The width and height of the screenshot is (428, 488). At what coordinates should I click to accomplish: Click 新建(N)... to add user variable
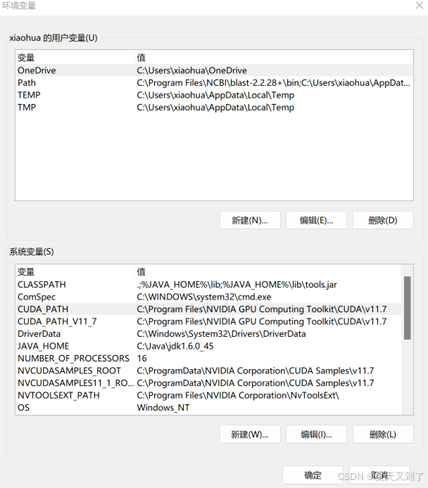(x=250, y=220)
